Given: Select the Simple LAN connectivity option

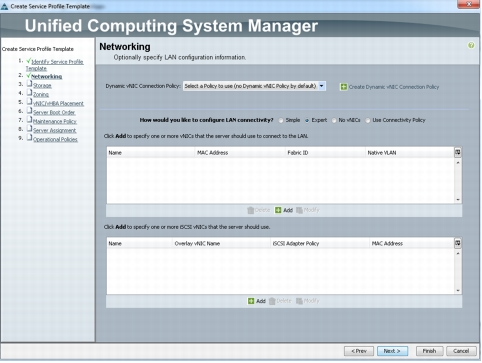Looking at the screenshot, I should pos(281,120).
